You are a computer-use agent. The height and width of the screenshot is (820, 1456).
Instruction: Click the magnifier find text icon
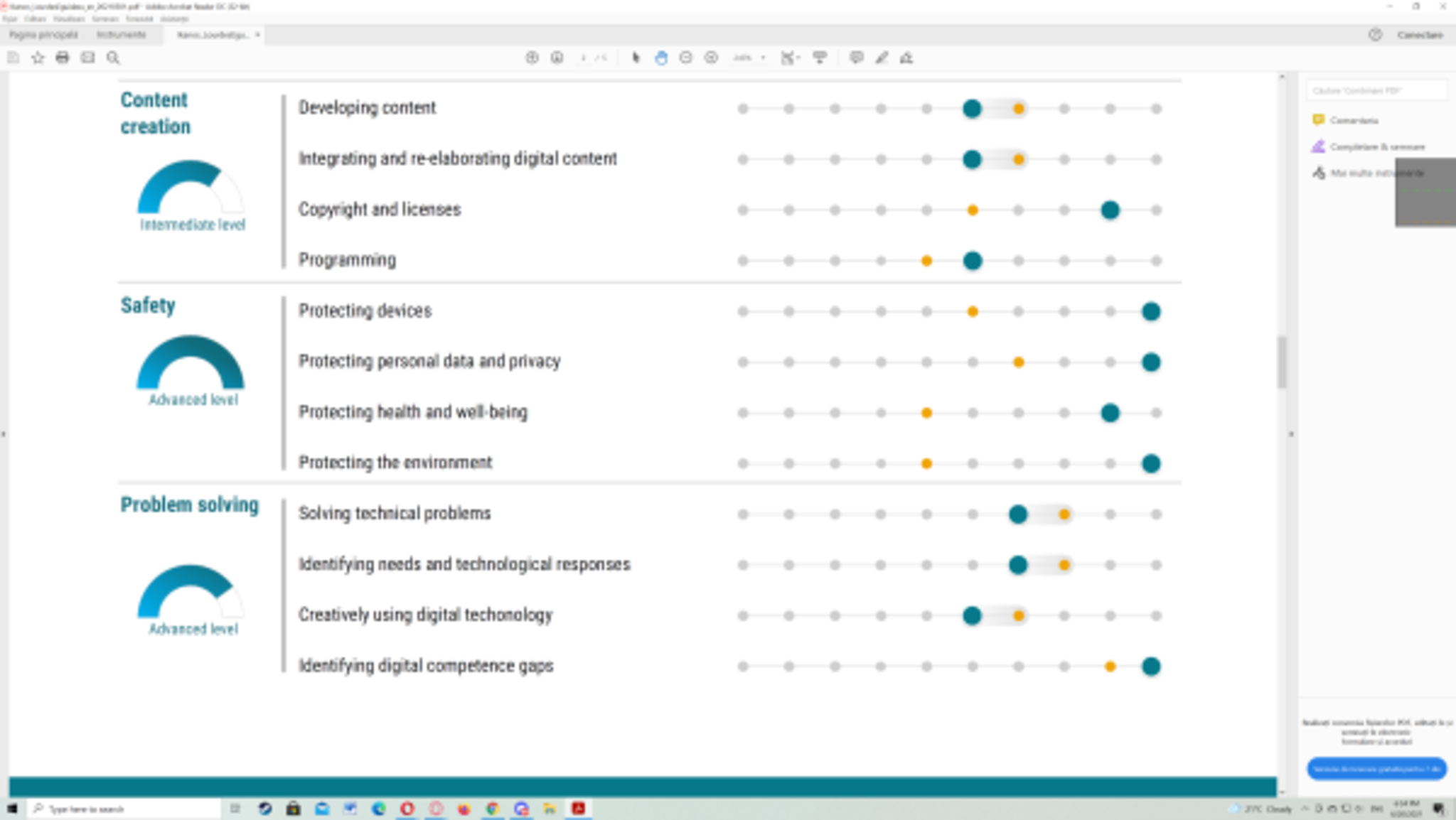coord(113,58)
